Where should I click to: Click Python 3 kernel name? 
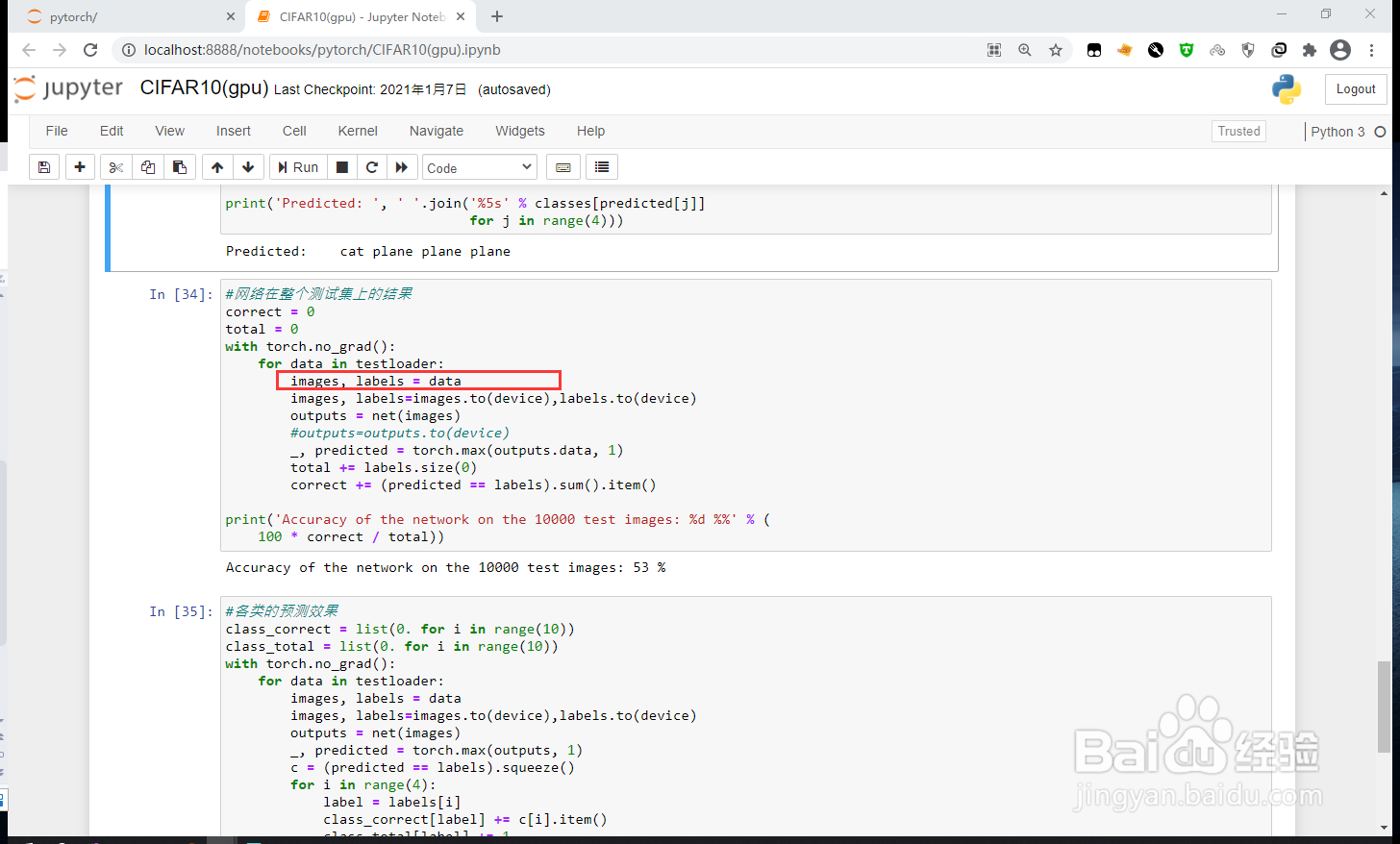(x=1337, y=132)
